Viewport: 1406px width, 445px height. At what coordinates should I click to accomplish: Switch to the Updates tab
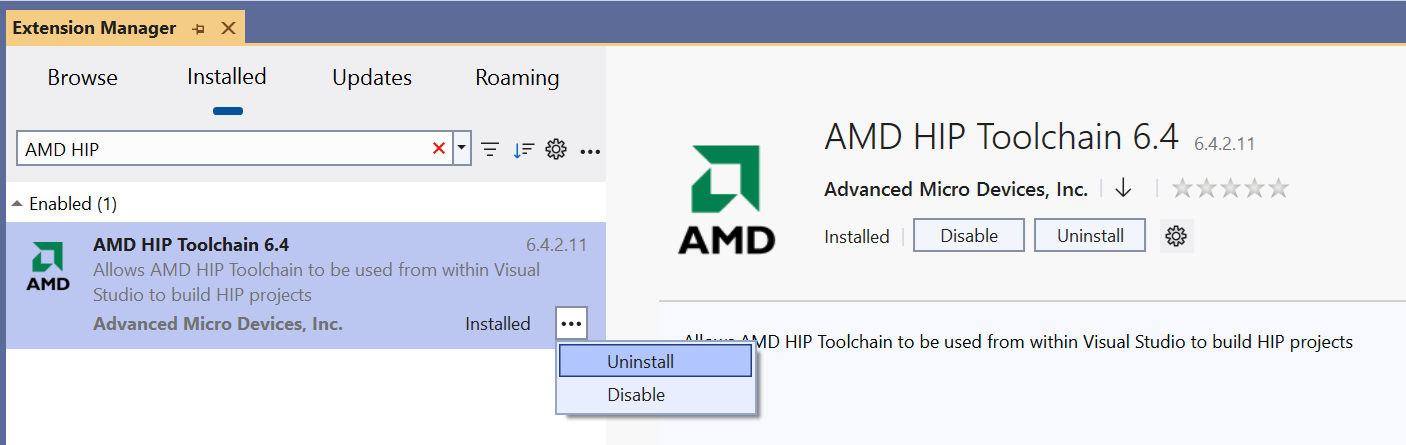[372, 78]
